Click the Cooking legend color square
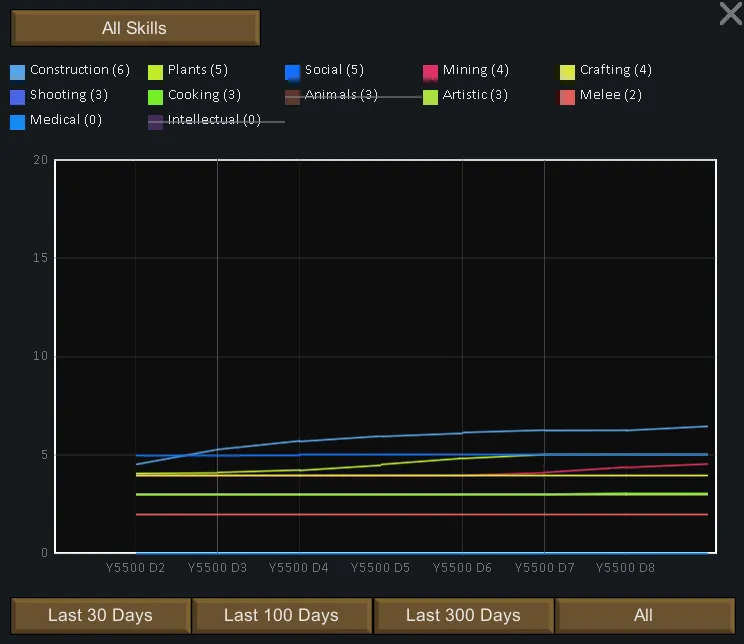 click(x=156, y=97)
